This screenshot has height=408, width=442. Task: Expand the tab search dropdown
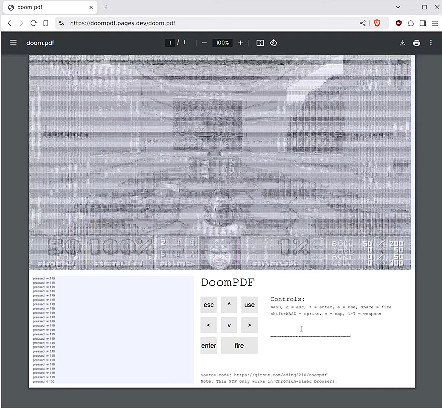(x=398, y=7)
